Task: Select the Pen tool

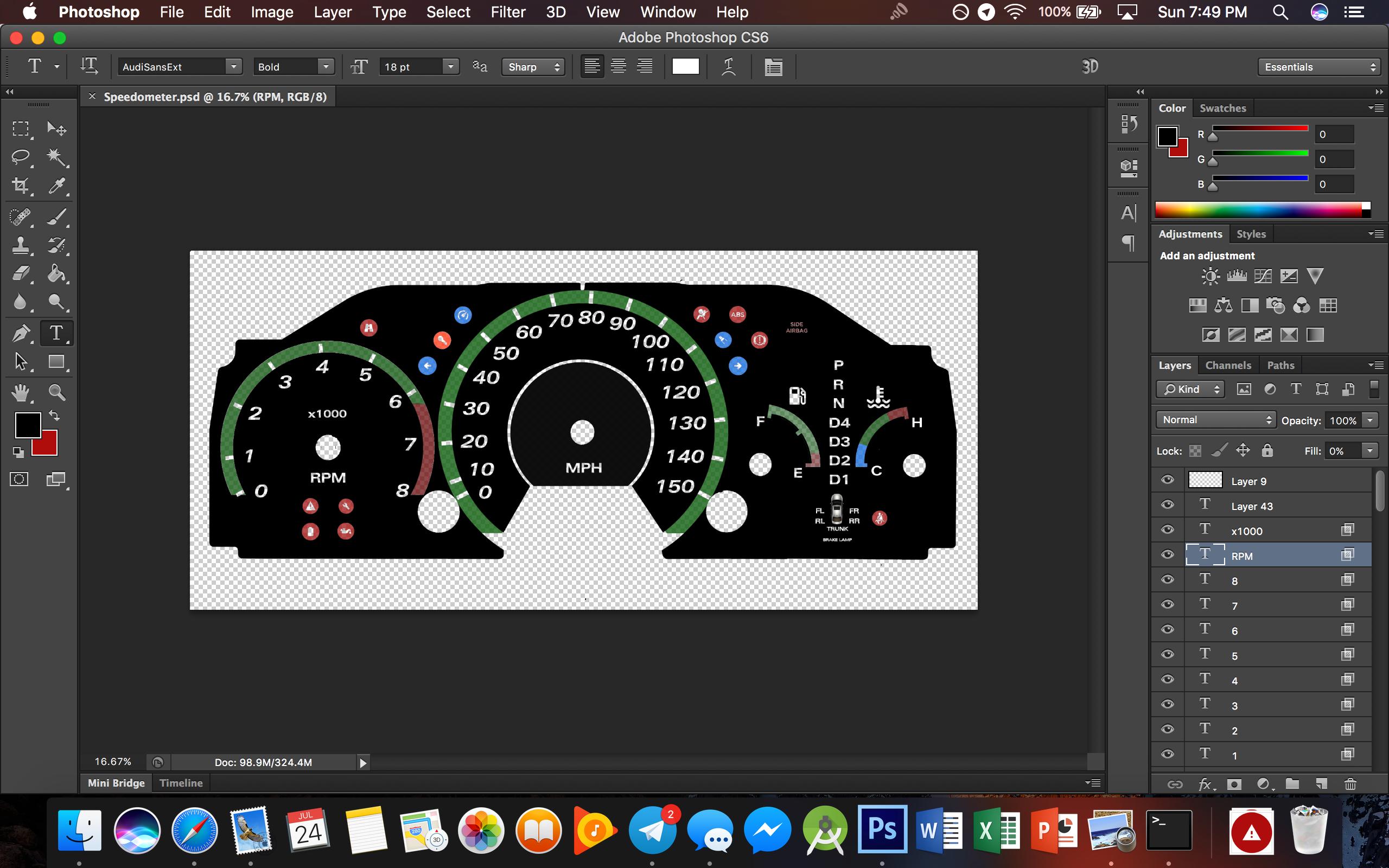Action: [x=21, y=333]
